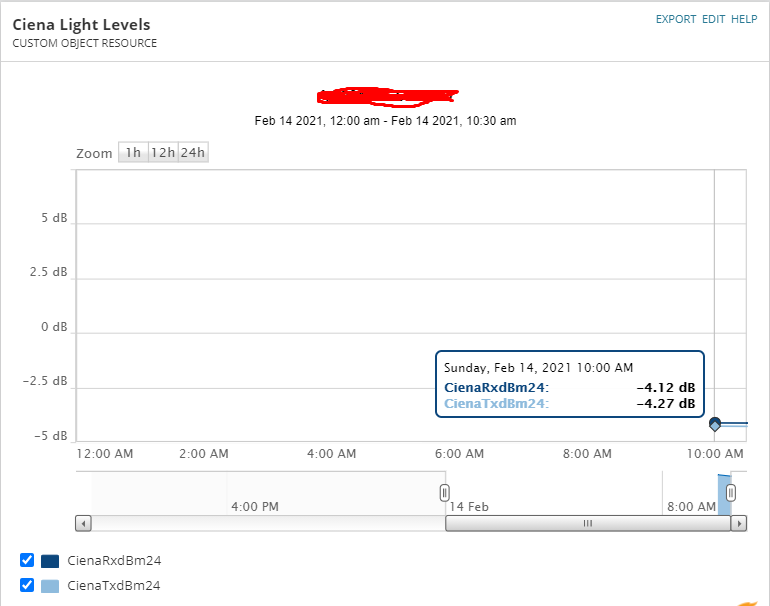Click the 4:00 PM navigator label

tap(255, 507)
